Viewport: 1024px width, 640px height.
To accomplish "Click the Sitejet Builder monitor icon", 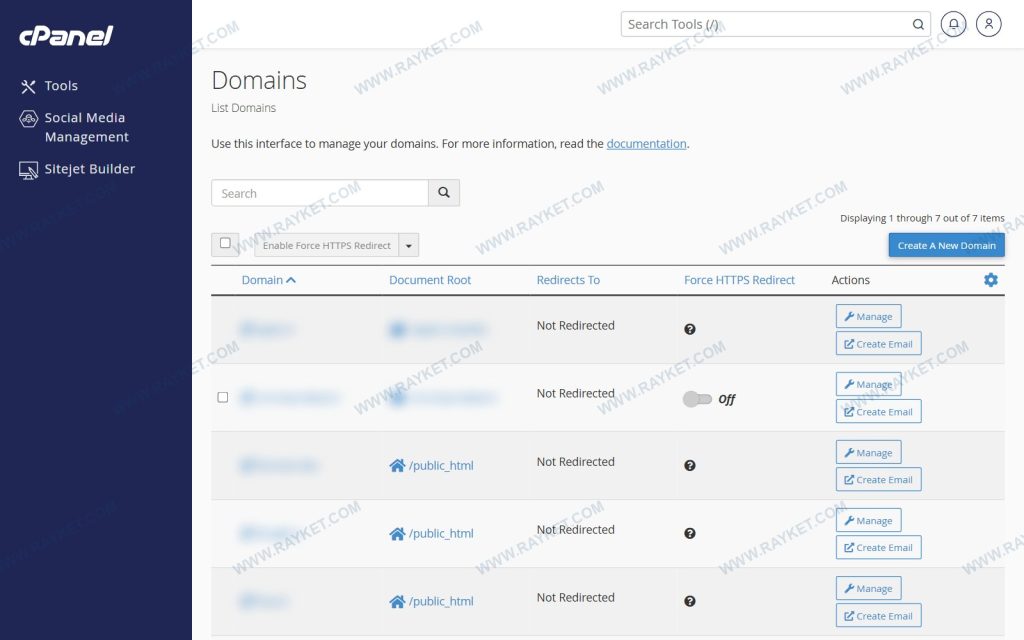I will 28,170.
